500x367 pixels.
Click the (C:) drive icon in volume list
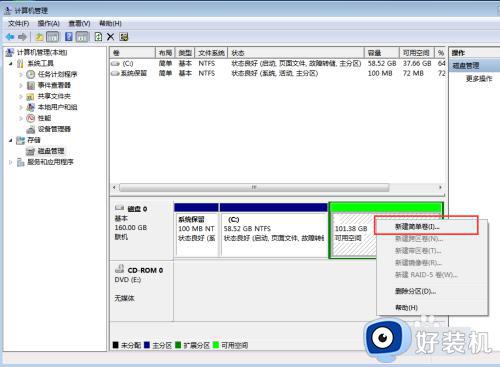(115, 63)
